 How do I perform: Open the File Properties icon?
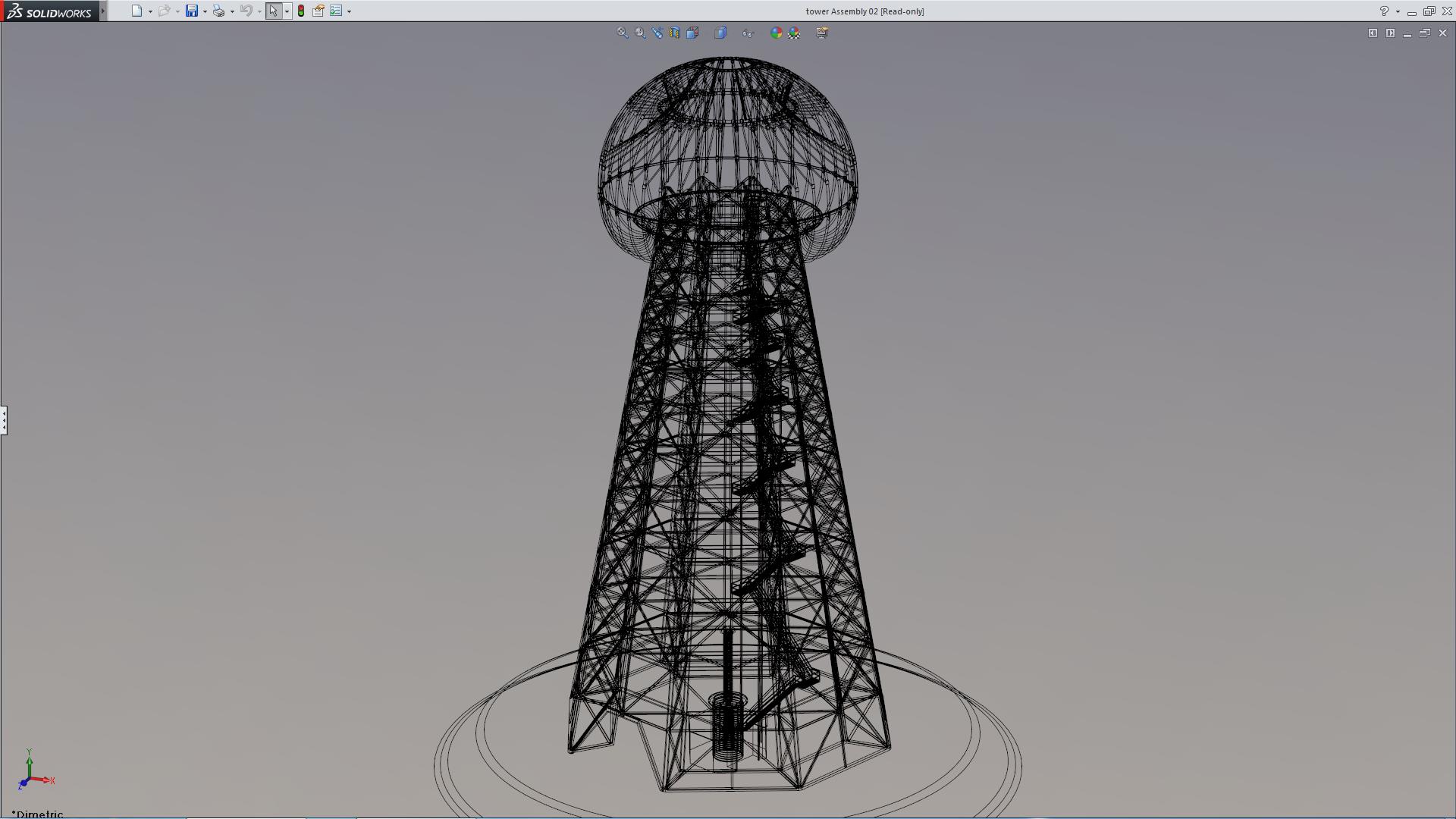[318, 11]
